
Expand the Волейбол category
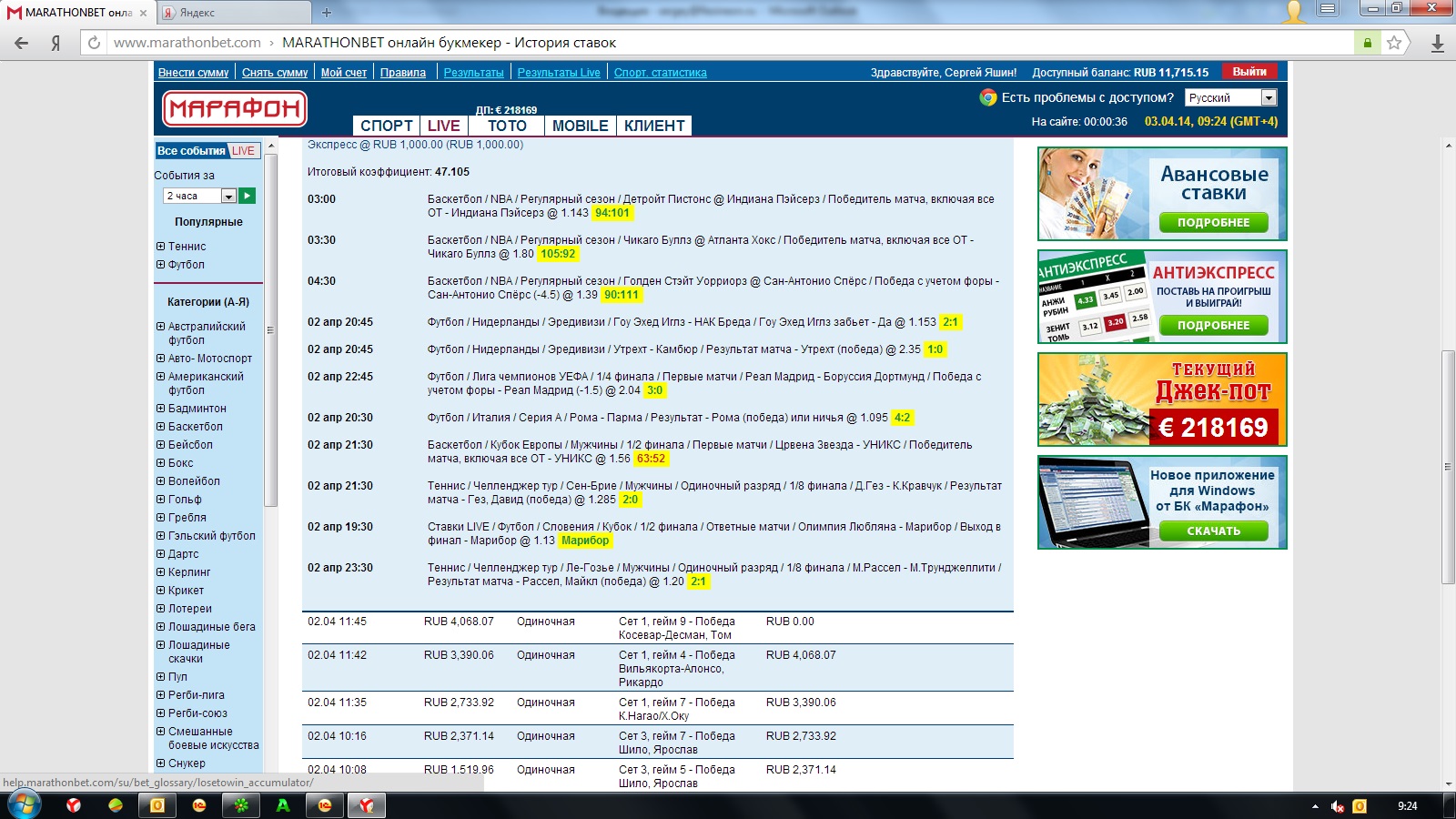click(160, 481)
